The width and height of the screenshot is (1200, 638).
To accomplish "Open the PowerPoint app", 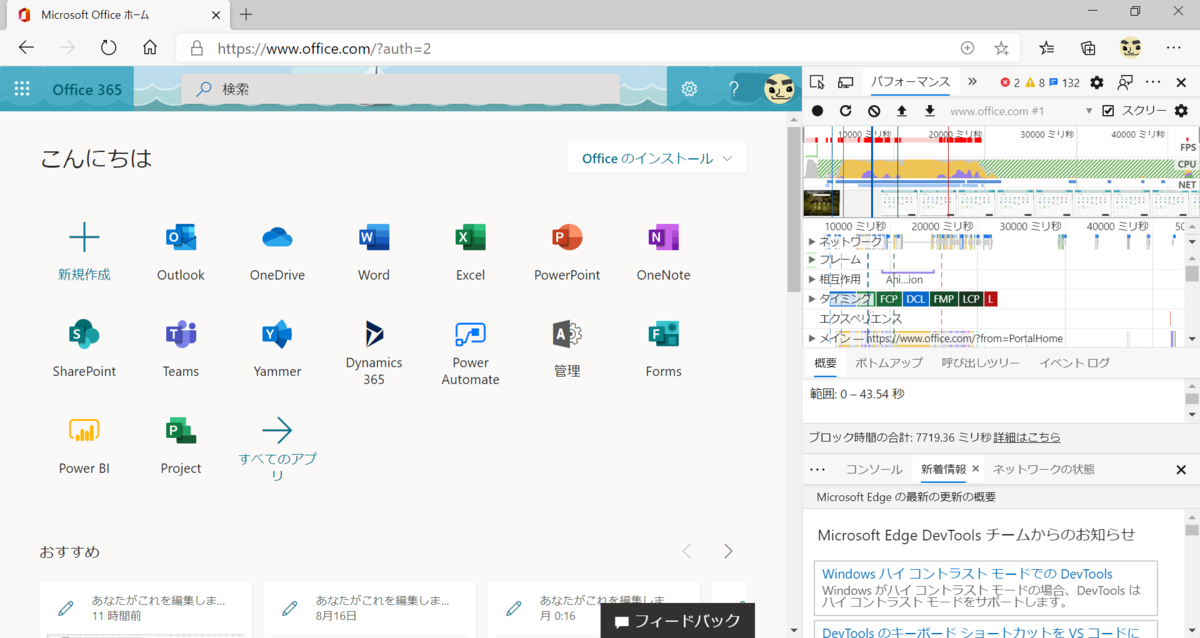I will [x=567, y=251].
